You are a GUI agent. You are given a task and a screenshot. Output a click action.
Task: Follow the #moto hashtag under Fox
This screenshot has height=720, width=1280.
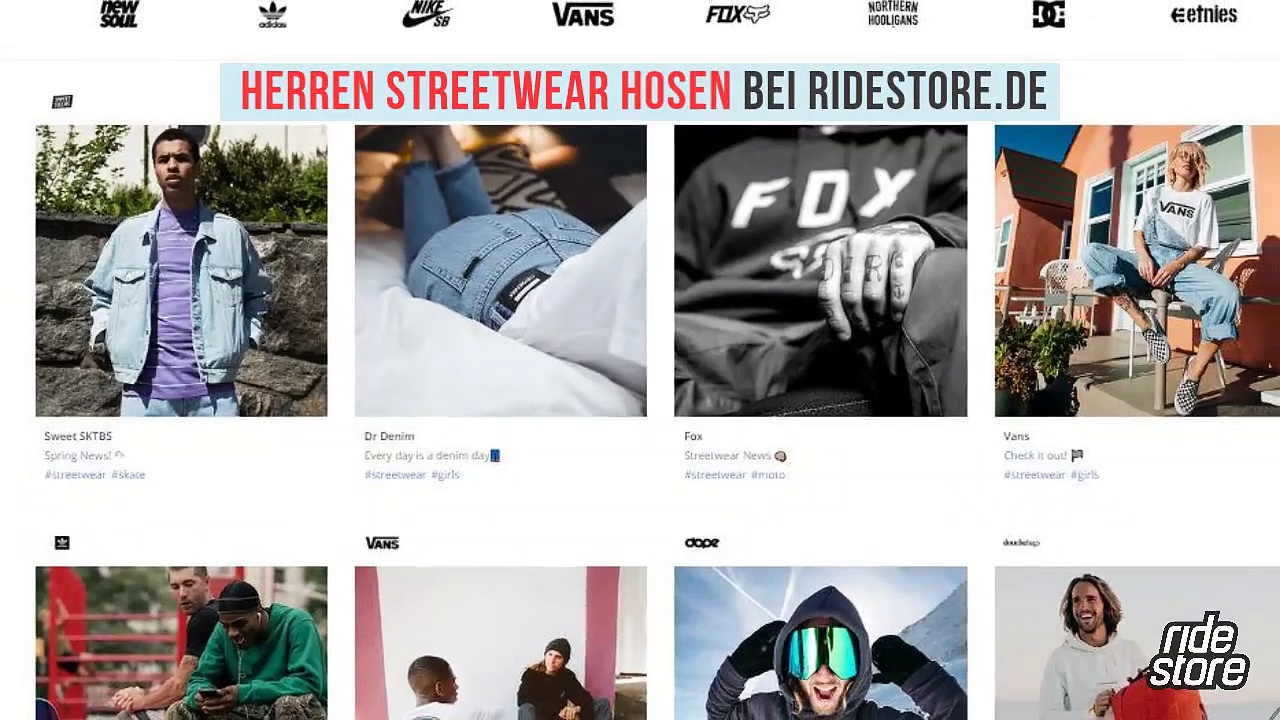coord(768,475)
